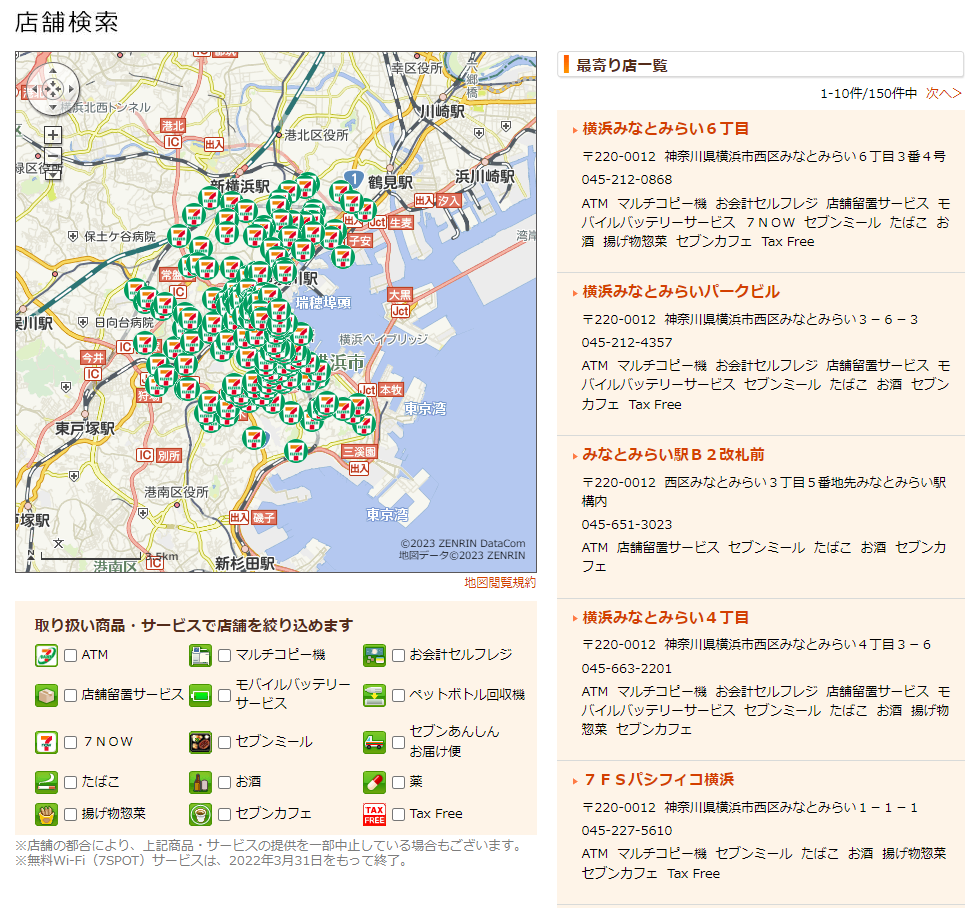Viewport: 971px width, 908px height.
Task: Click the phone number 045-212-4357
Action: tap(627, 343)
